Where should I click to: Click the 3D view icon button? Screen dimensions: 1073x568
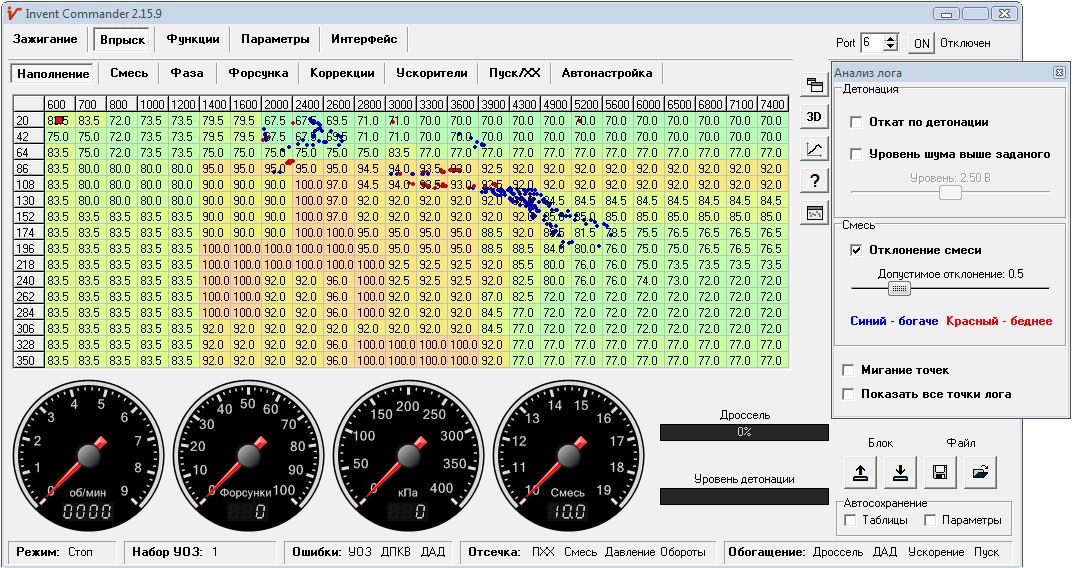click(814, 117)
